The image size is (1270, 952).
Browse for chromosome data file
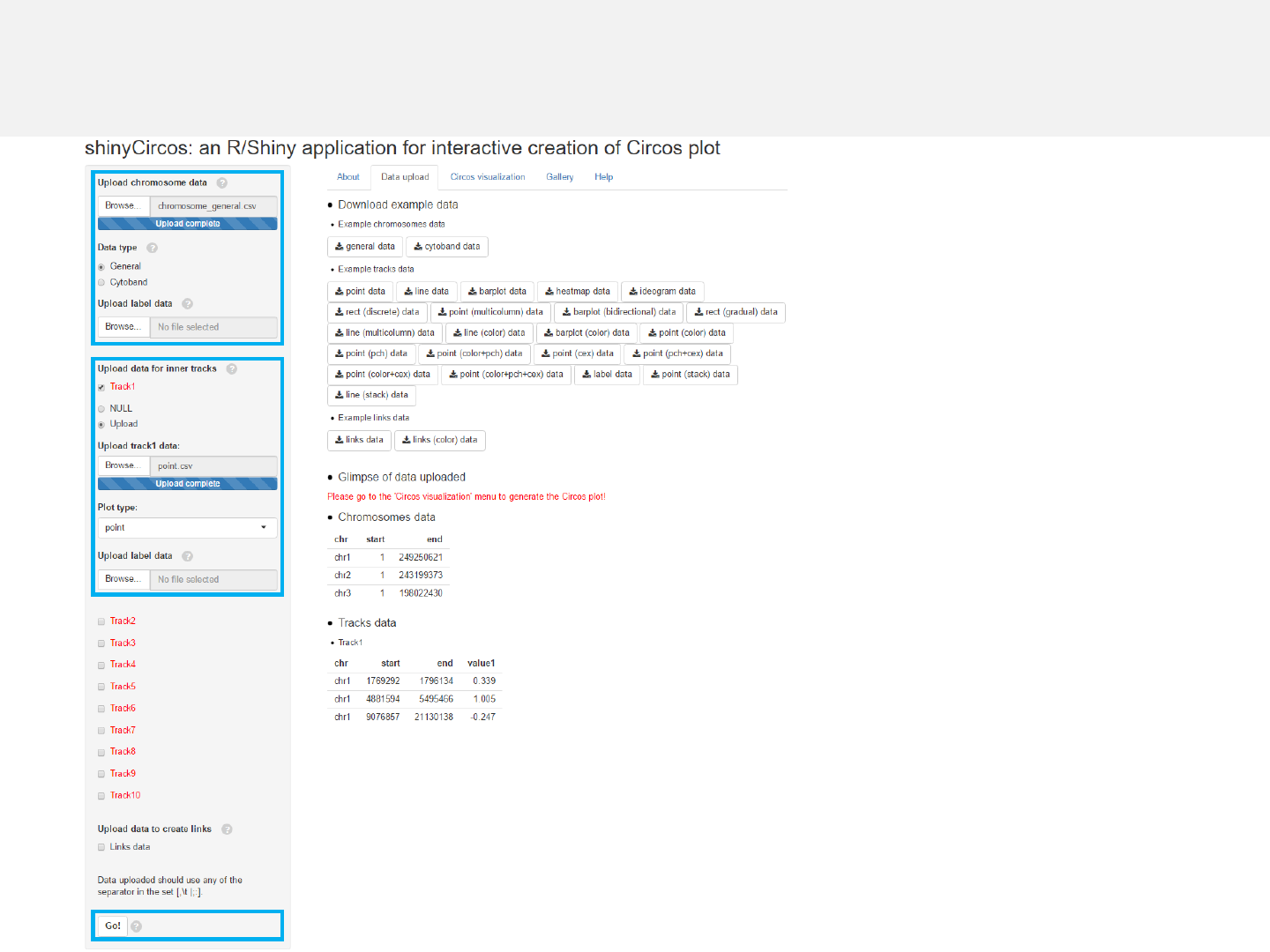pyautogui.click(x=123, y=206)
